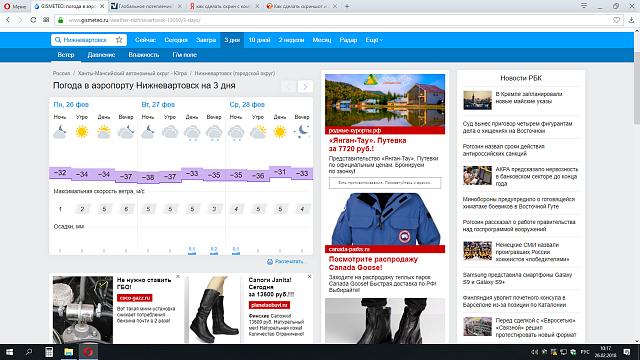Open the tab list menu in browser

(x=584, y=6)
